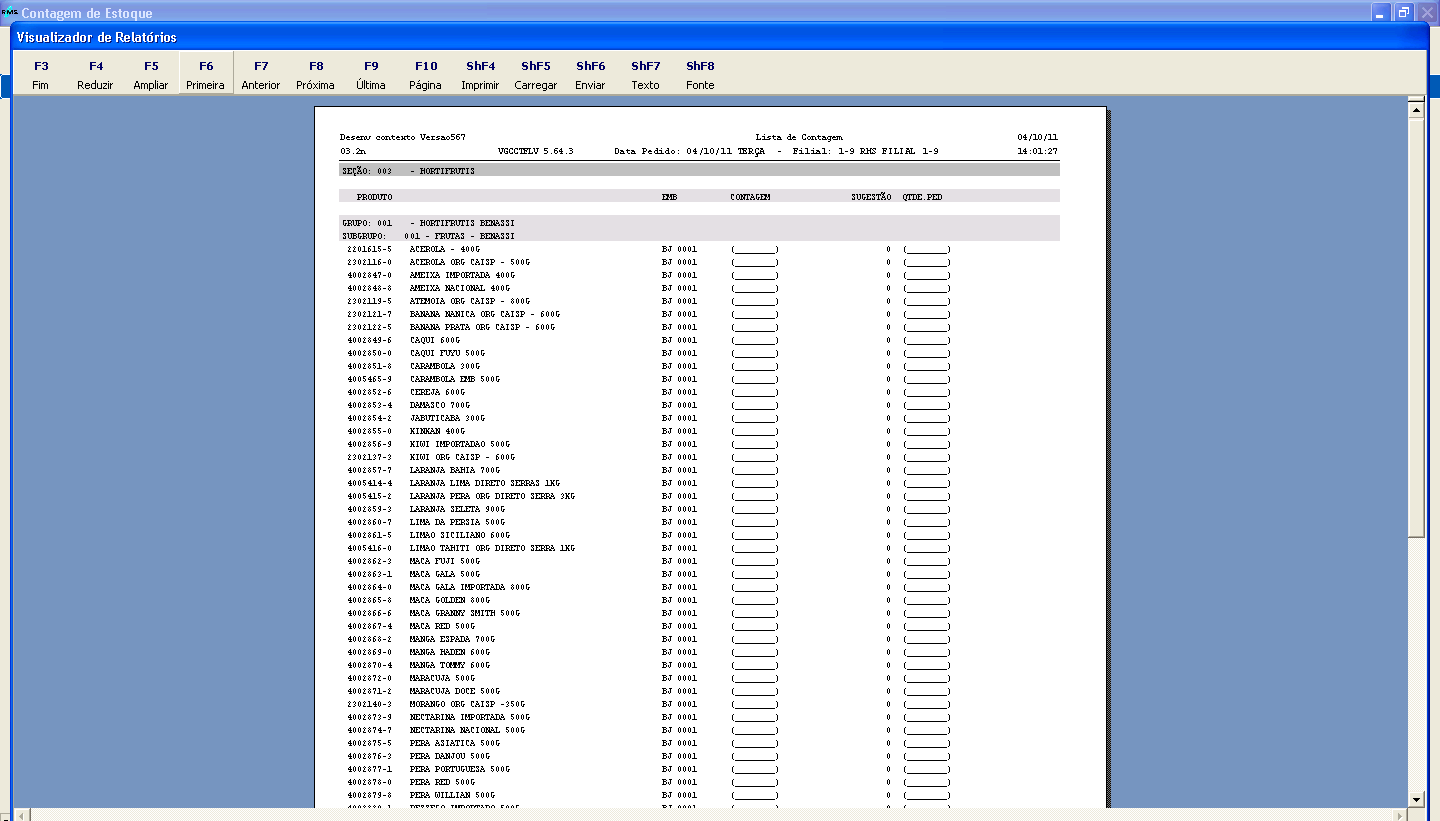This screenshot has height=821, width=1440.
Task: Click MACA GRANNY SMITH 500G product text
Action: coord(465,613)
